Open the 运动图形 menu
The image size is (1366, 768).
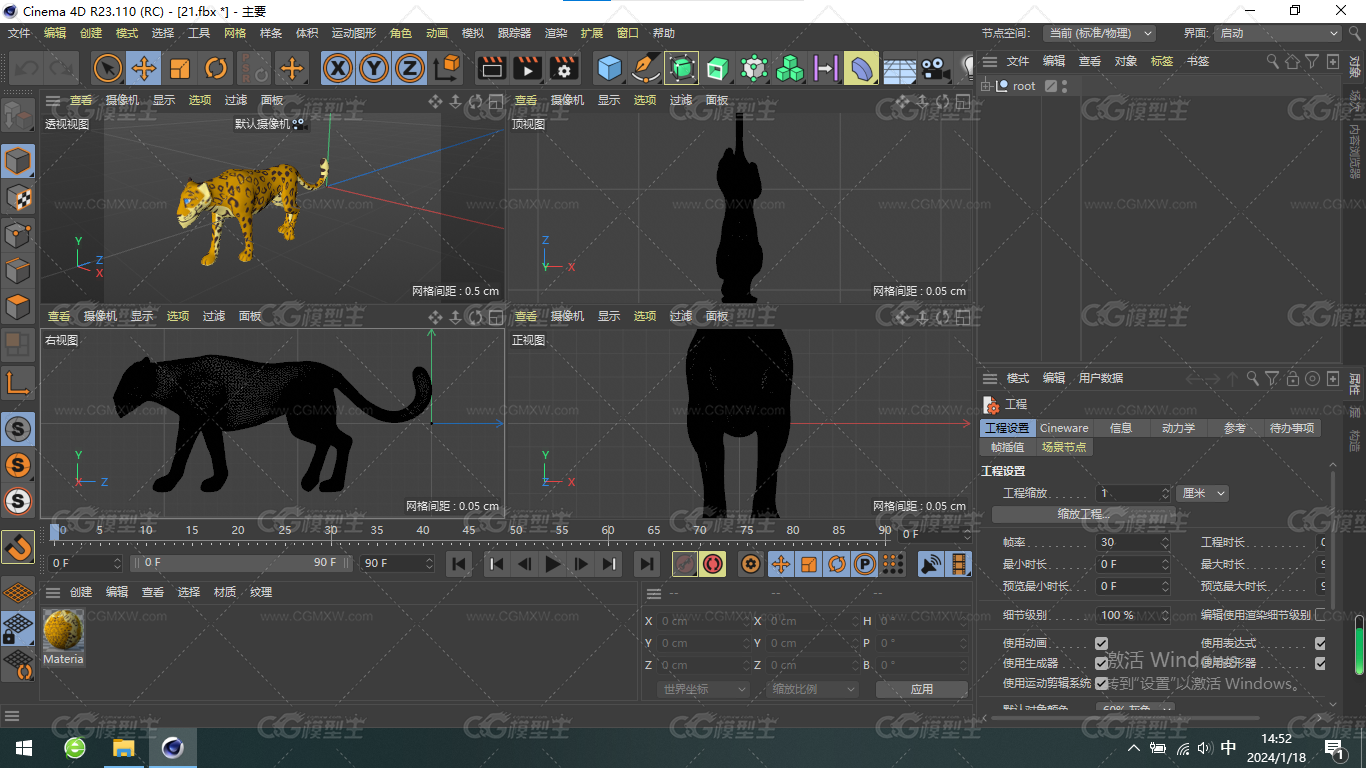point(355,33)
